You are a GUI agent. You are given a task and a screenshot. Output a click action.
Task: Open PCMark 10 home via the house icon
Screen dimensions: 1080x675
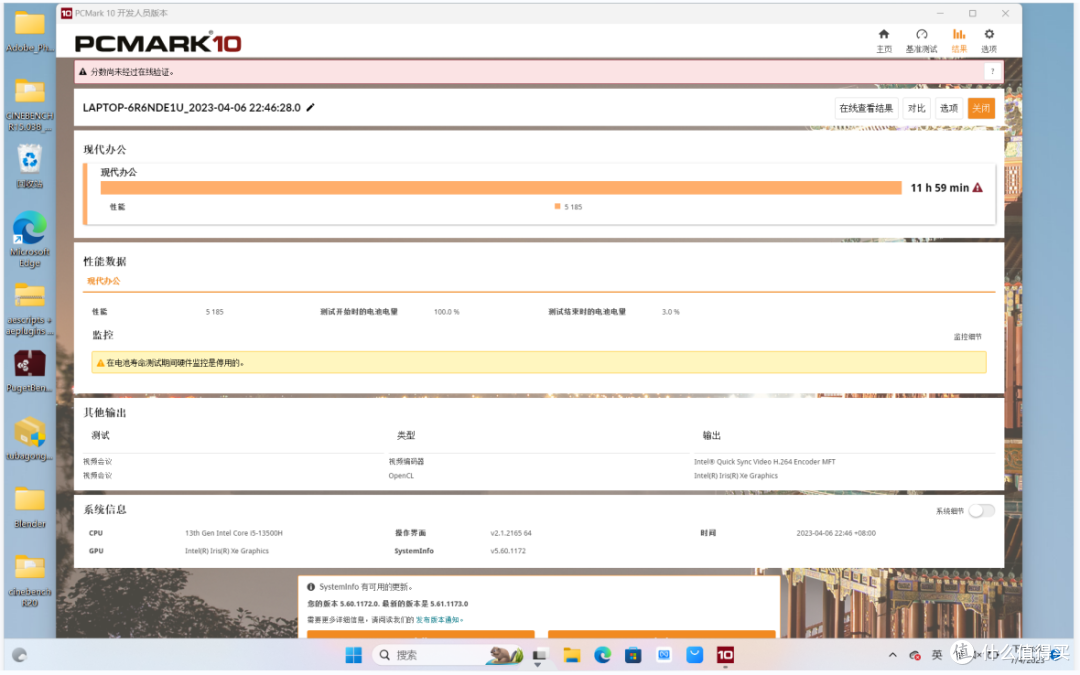[x=884, y=37]
